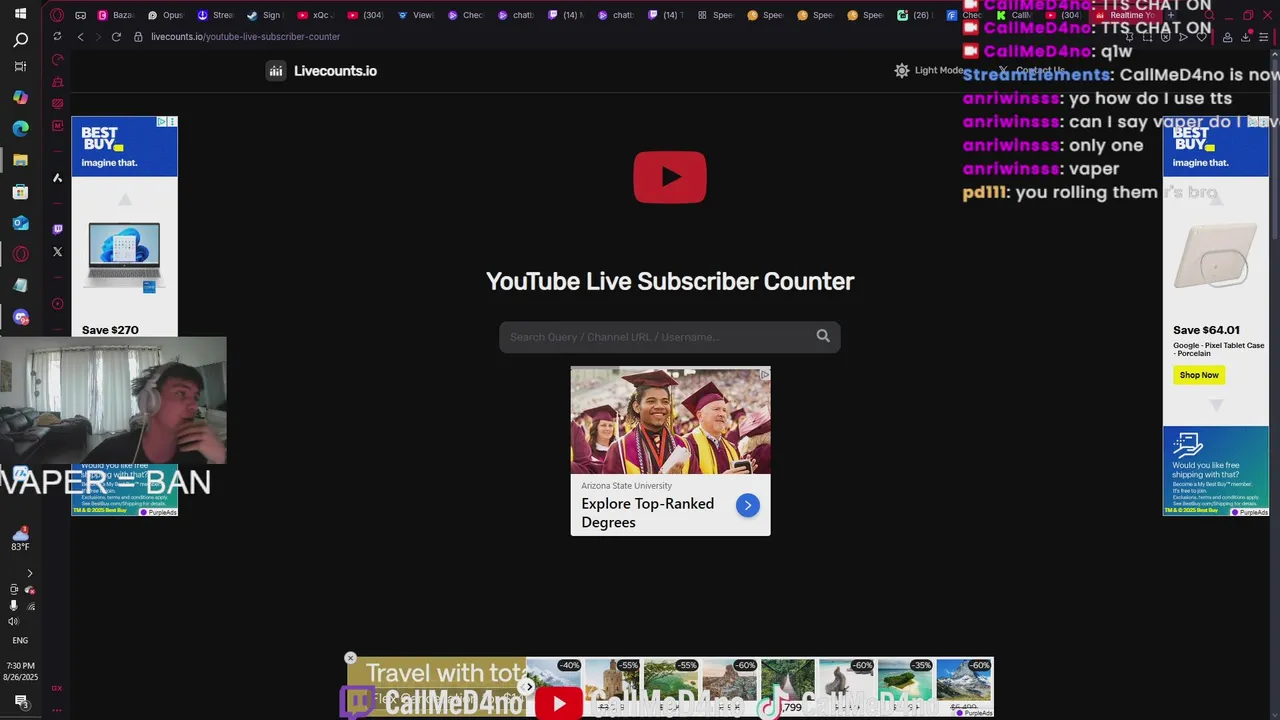Open the profile account icon in toolbar

coord(1227,36)
